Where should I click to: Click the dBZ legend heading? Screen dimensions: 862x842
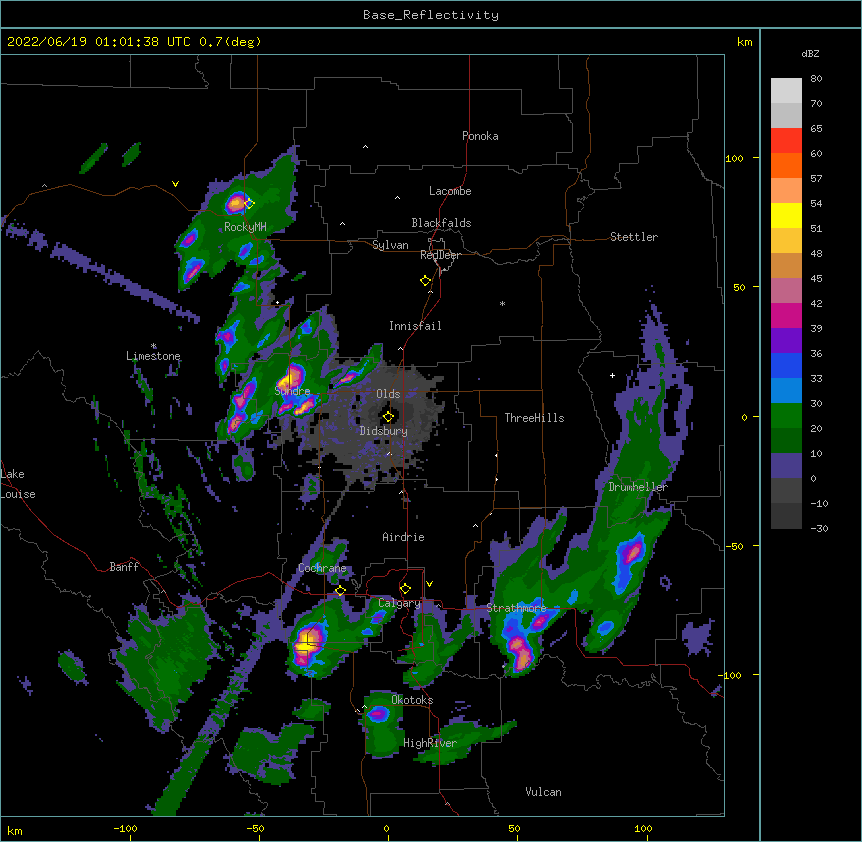click(810, 53)
